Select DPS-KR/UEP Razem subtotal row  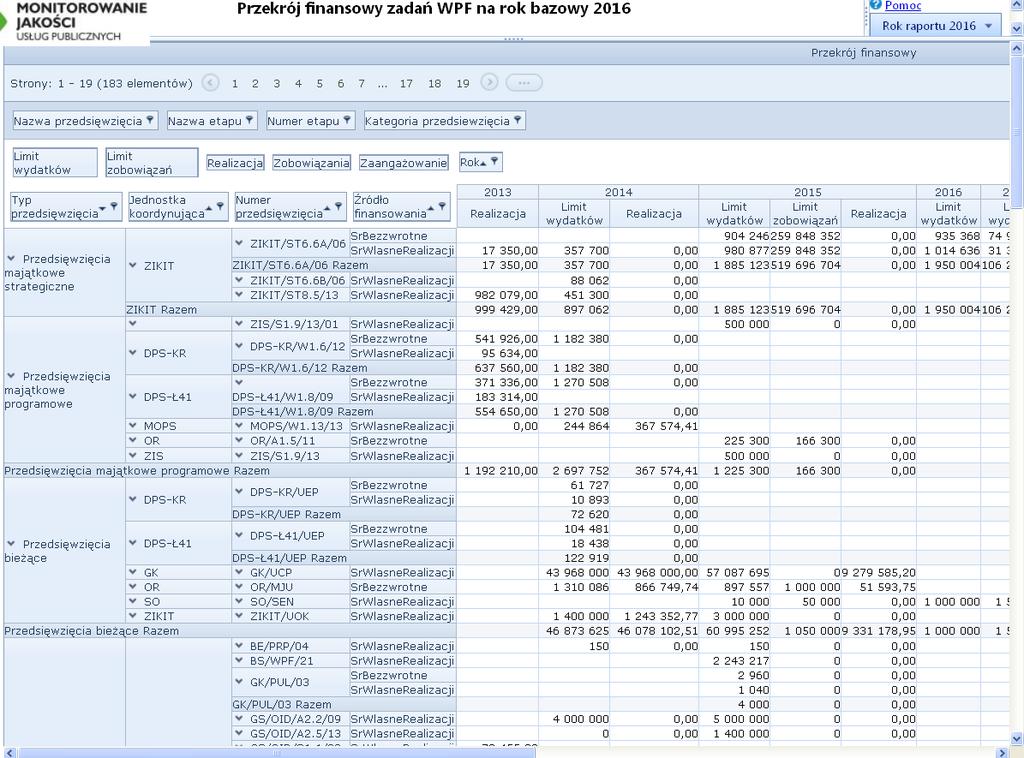(x=344, y=514)
